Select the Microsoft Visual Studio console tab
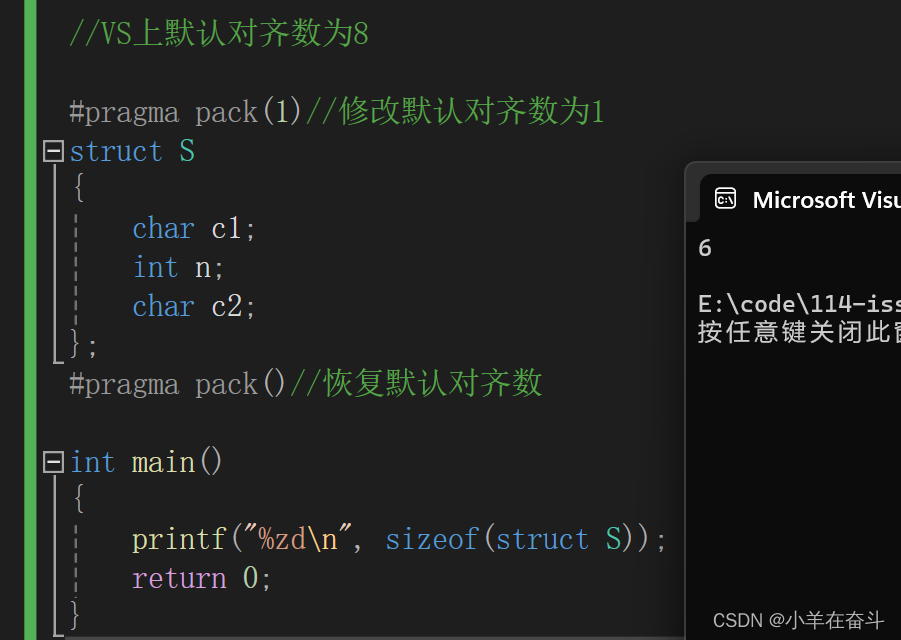This screenshot has width=901, height=640. (x=800, y=199)
